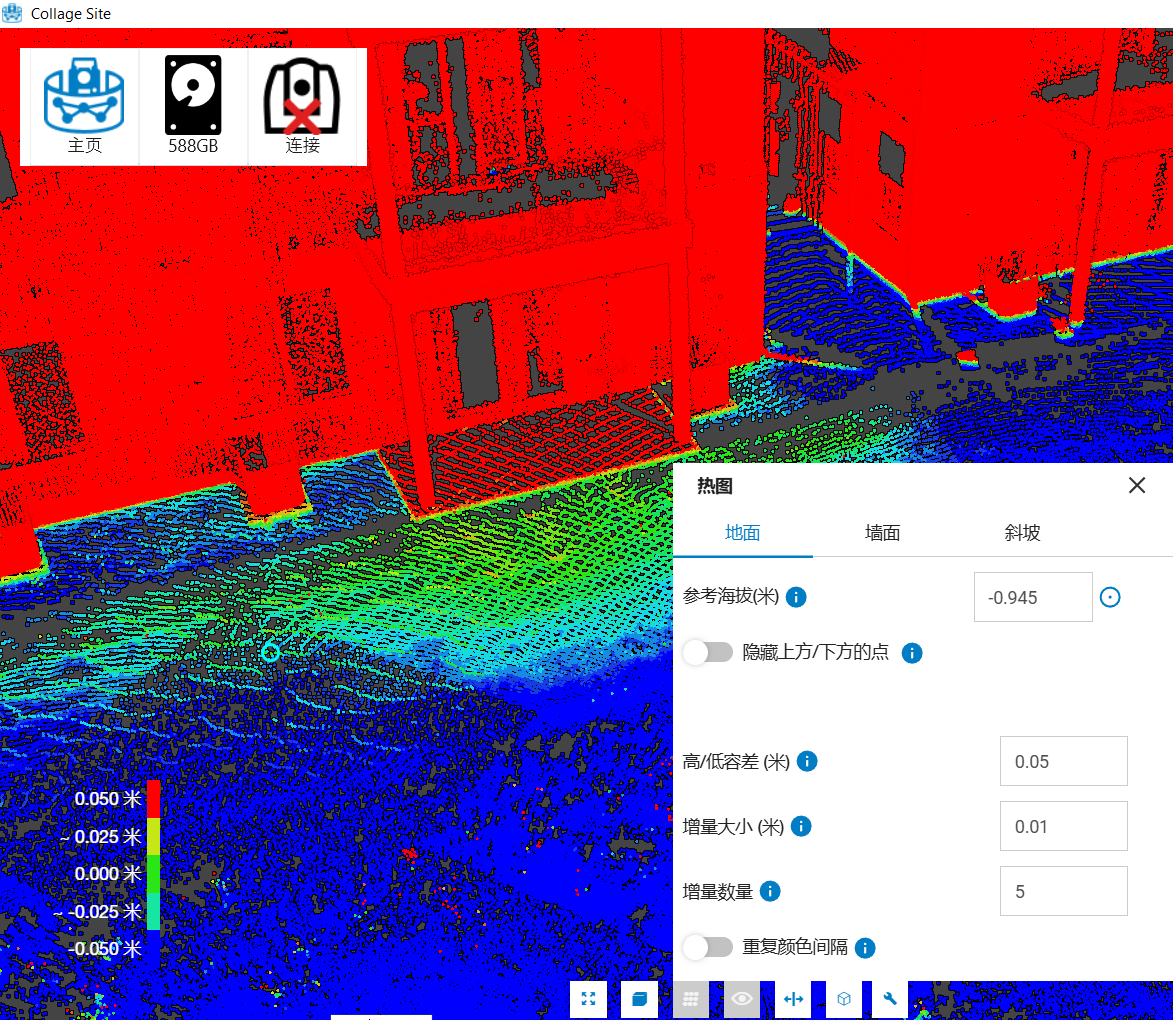
Task: Enable the 隐藏上方/下方的点 switch
Action: [x=708, y=653]
